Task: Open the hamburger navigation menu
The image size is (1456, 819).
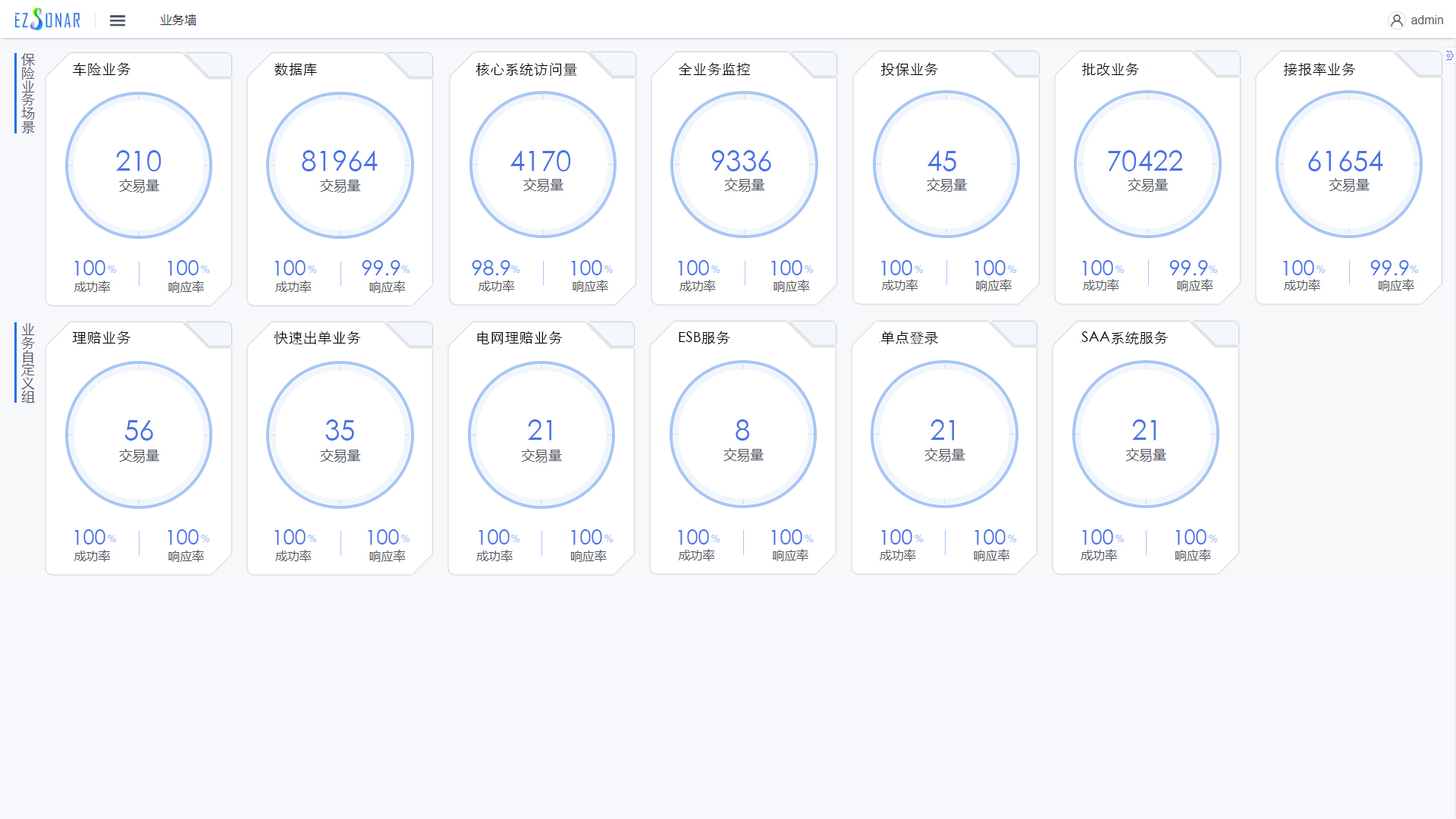Action: pyautogui.click(x=118, y=20)
